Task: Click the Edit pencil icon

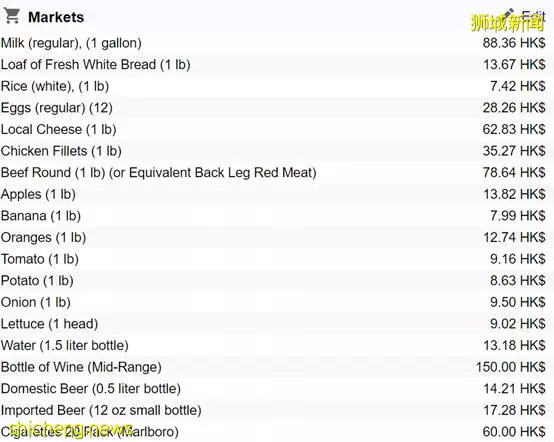Action: pyautogui.click(x=509, y=14)
